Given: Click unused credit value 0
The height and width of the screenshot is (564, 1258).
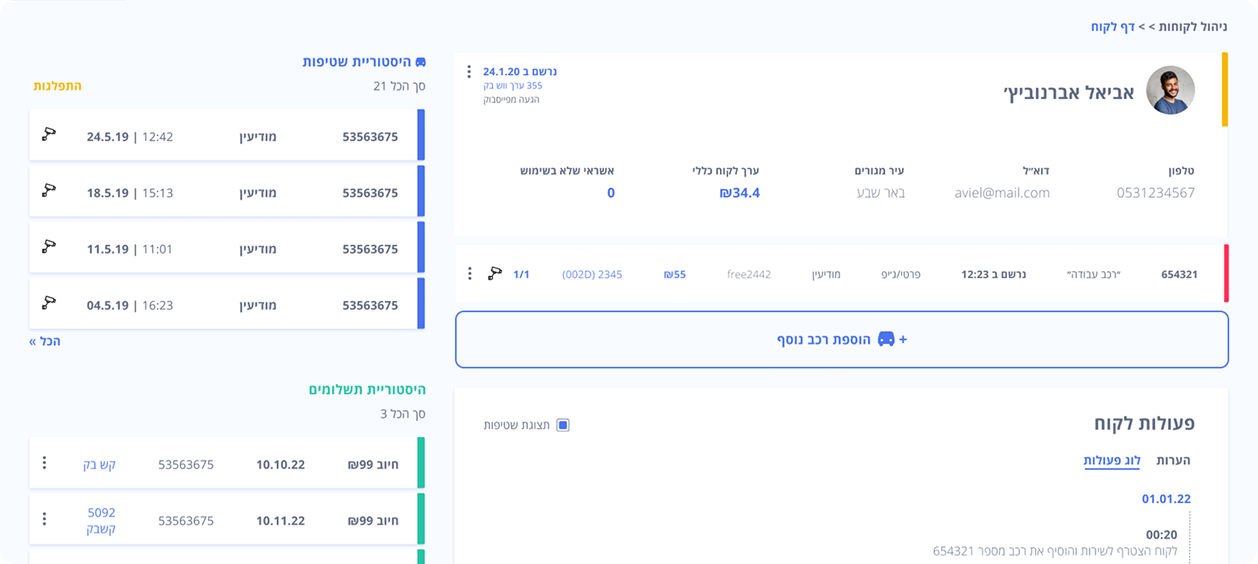Looking at the screenshot, I should (x=611, y=193).
